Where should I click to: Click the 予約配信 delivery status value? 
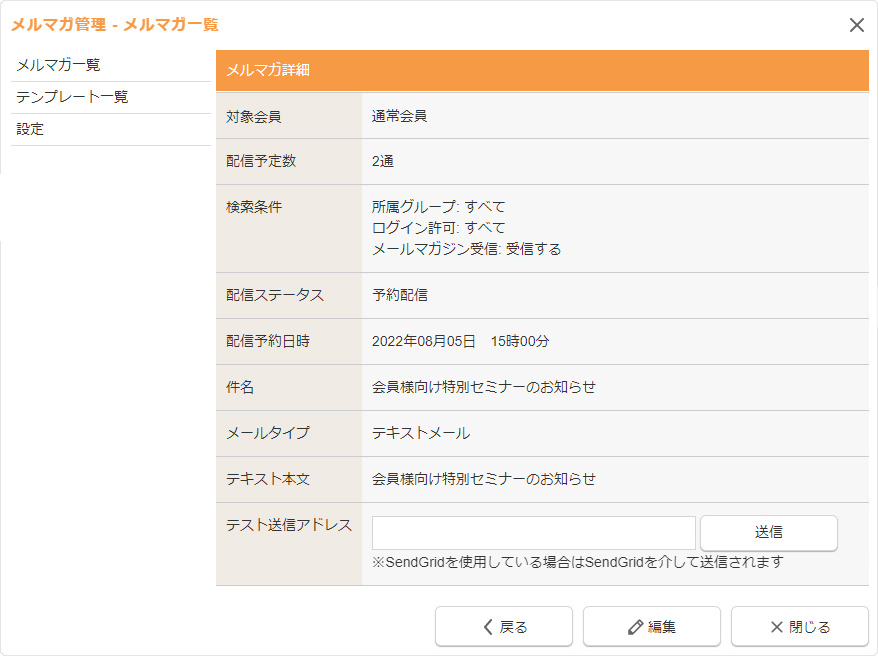pyautogui.click(x=399, y=295)
